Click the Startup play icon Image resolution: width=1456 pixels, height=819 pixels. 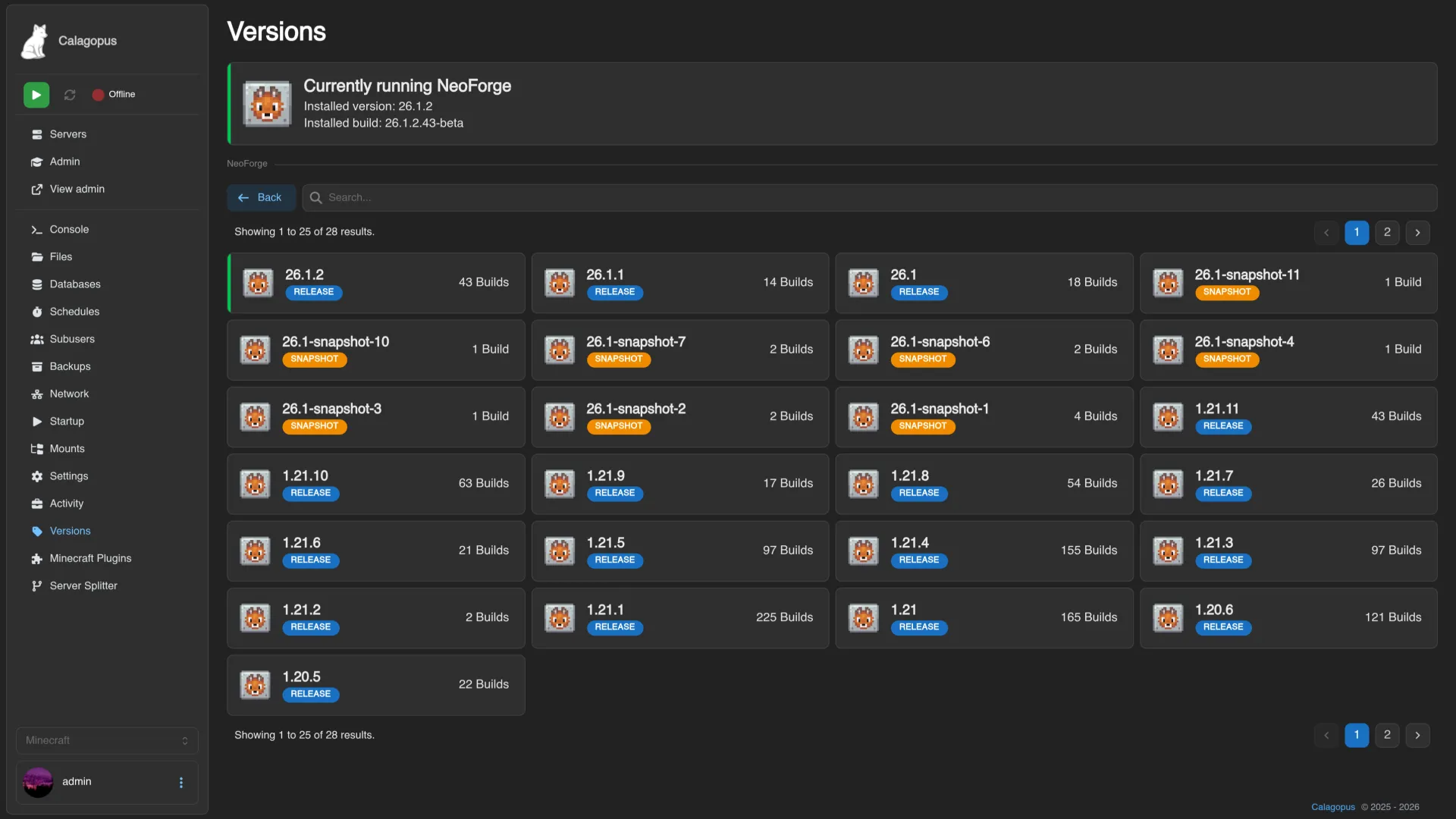pos(36,422)
